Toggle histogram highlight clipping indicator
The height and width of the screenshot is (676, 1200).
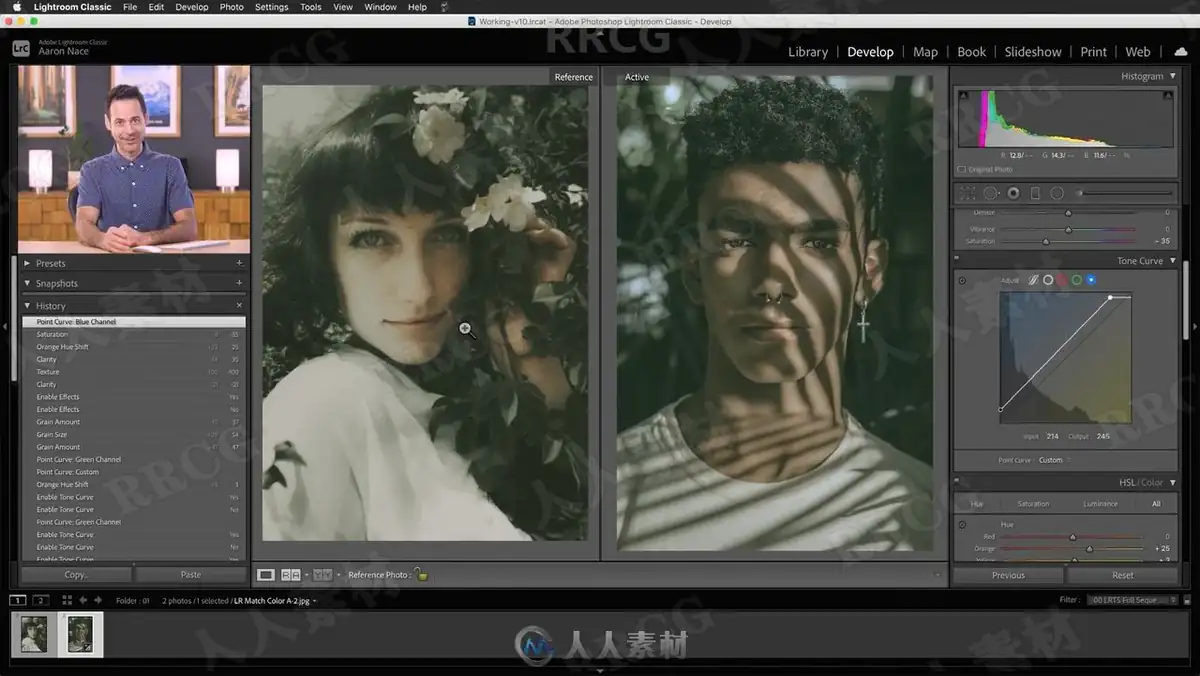(1167, 95)
